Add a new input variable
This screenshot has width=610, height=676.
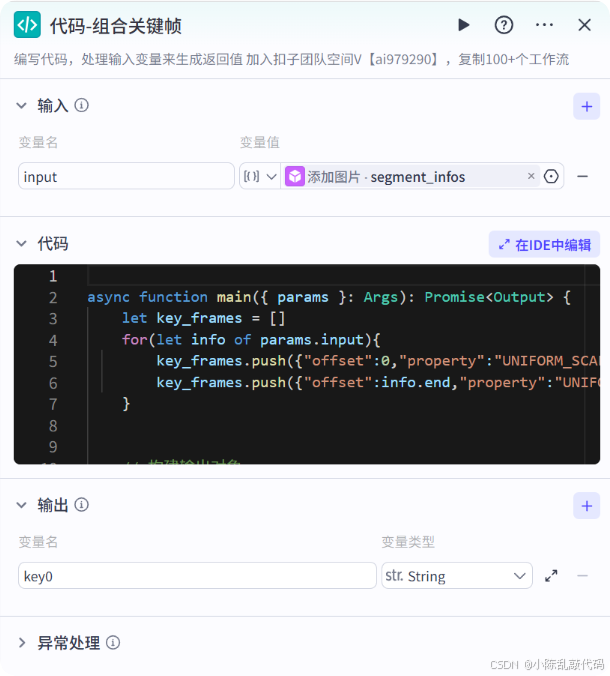[x=586, y=106]
